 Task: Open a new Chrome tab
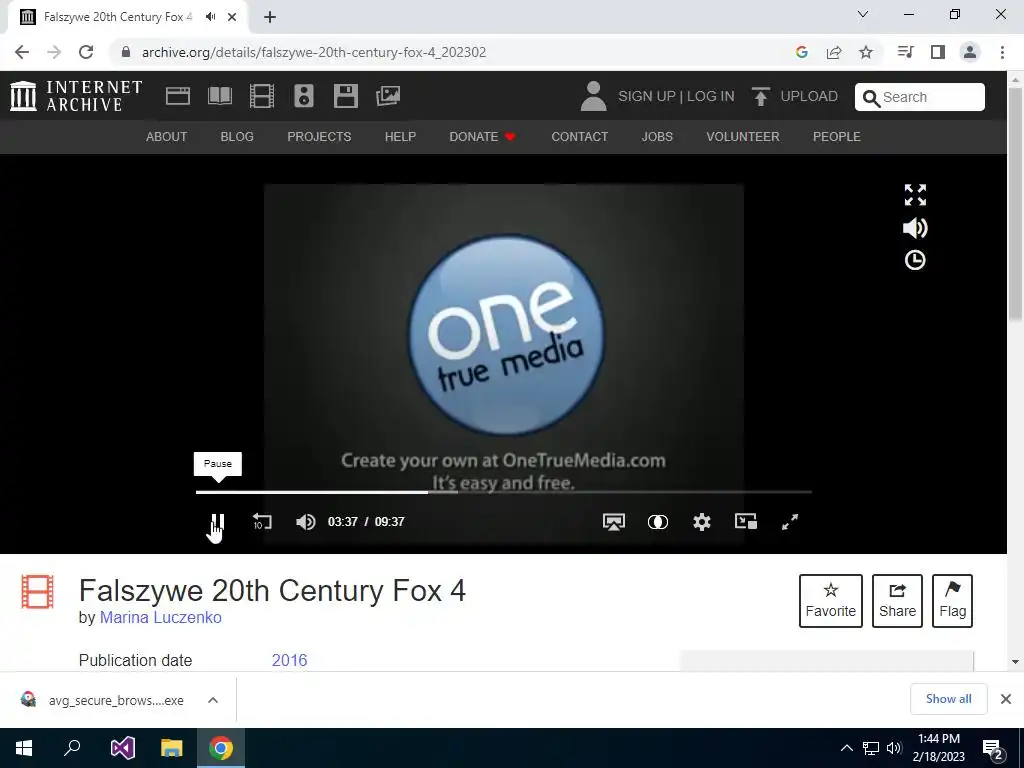coord(270,17)
